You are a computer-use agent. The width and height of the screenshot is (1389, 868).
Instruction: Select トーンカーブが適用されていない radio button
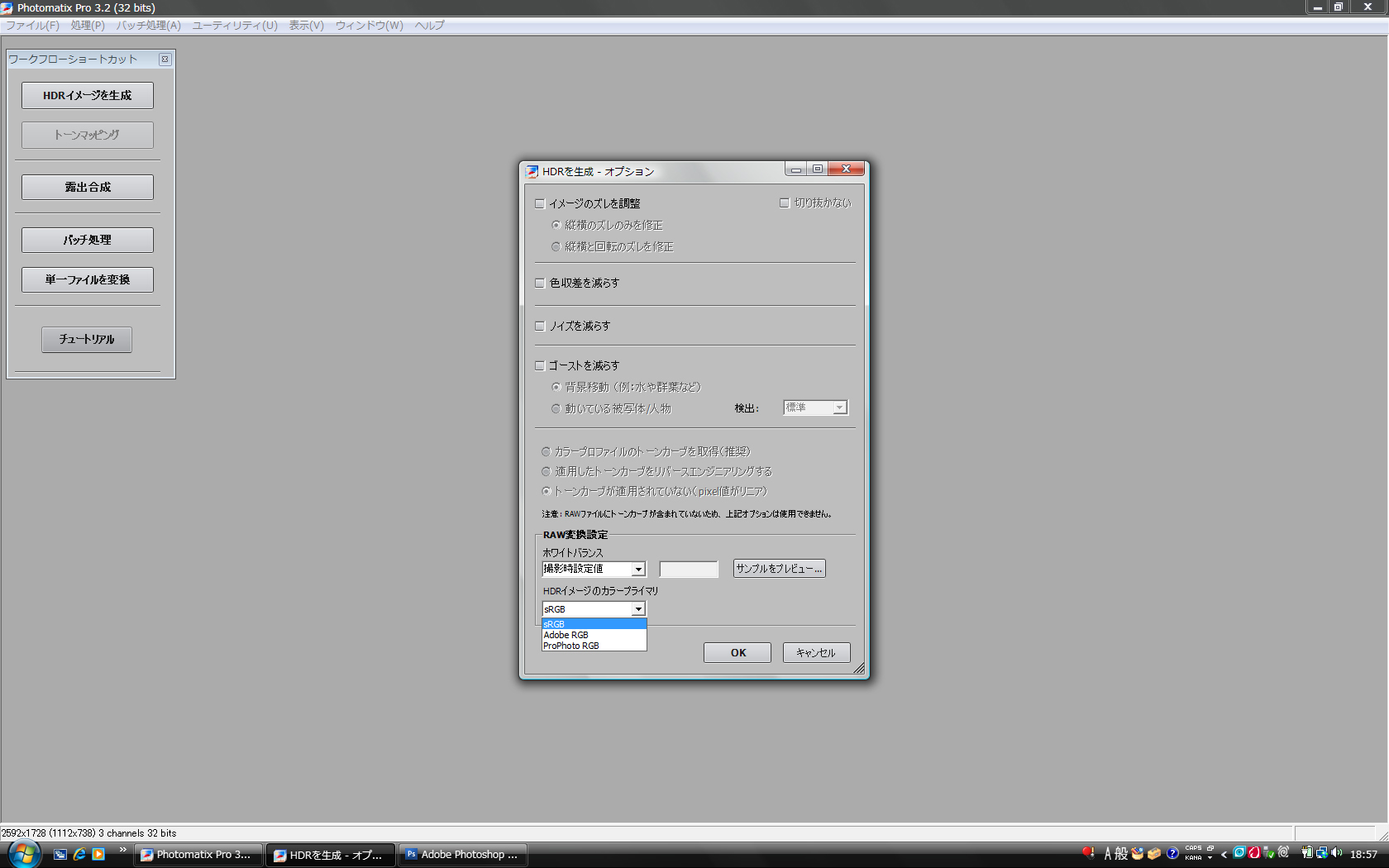point(546,491)
